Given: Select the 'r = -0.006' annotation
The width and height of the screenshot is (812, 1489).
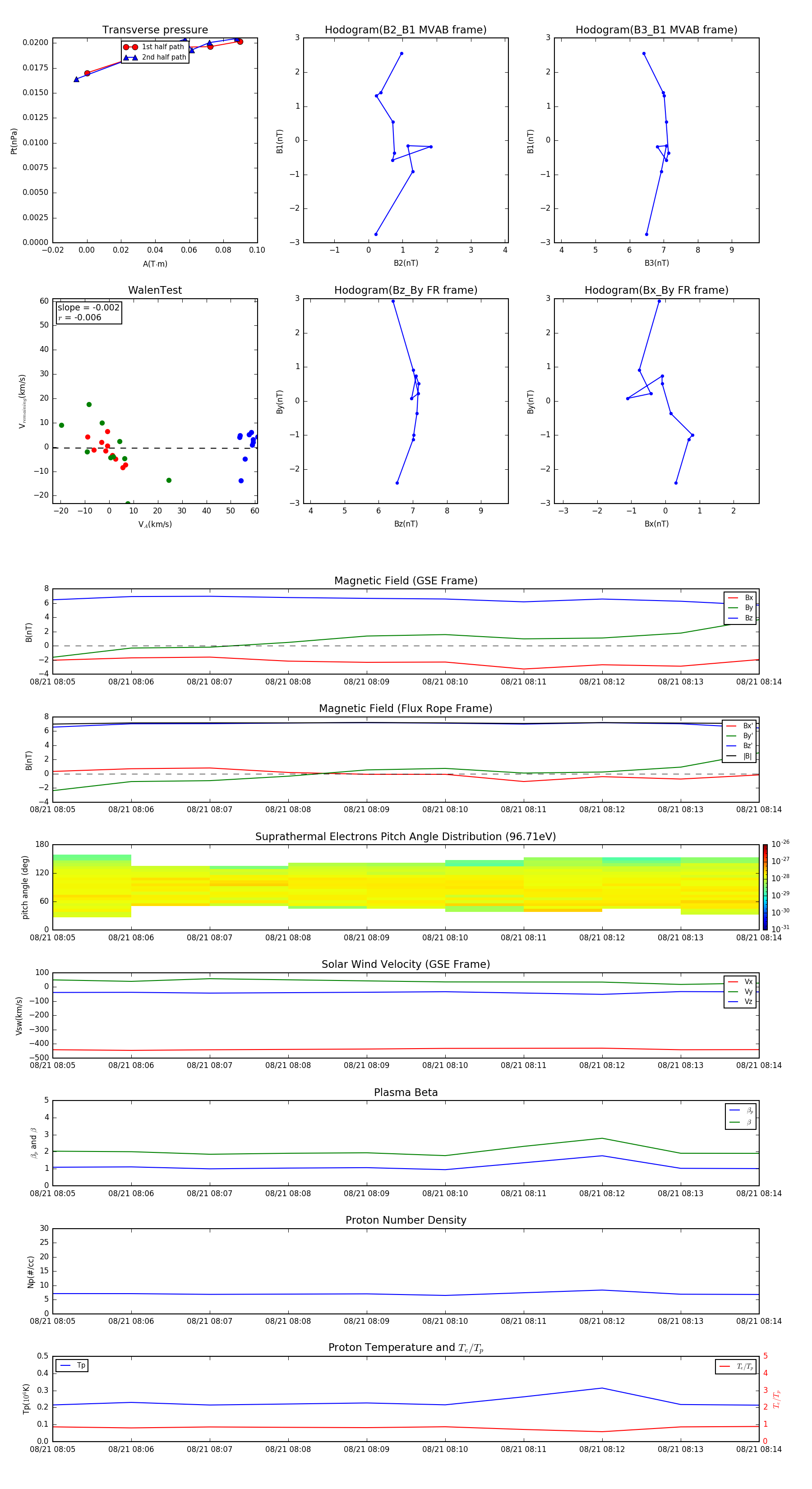Looking at the screenshot, I should pos(80,317).
